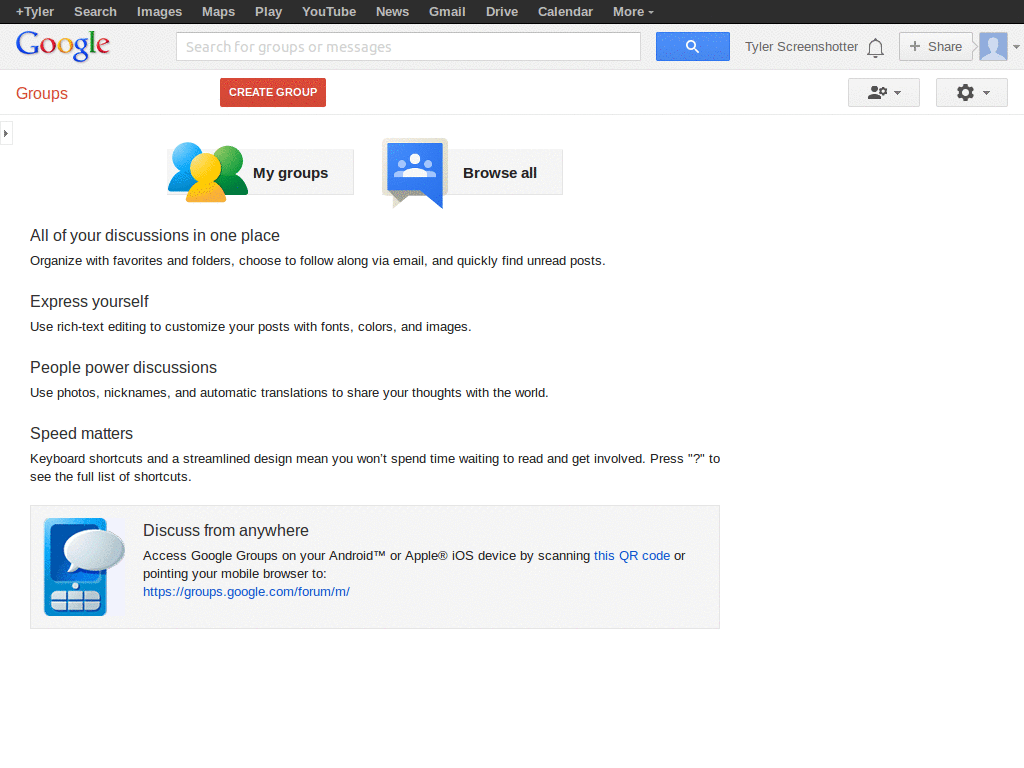Image resolution: width=1024 pixels, height=768 pixels.
Task: Click the 'Express yourself' heading
Action: (x=89, y=301)
